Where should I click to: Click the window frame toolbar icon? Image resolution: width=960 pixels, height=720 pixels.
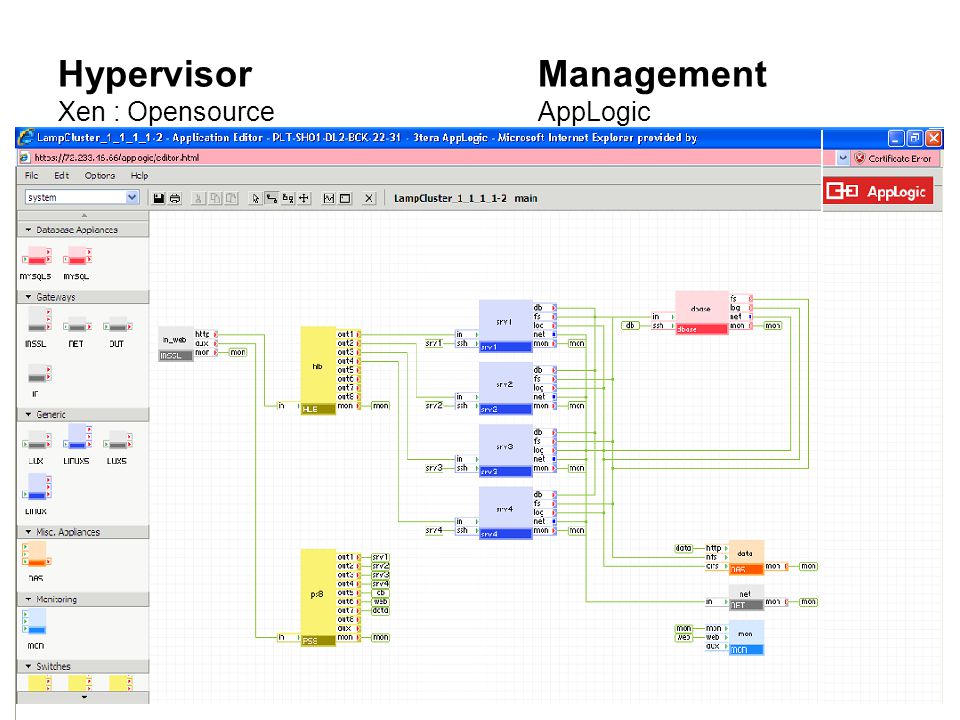(345, 198)
